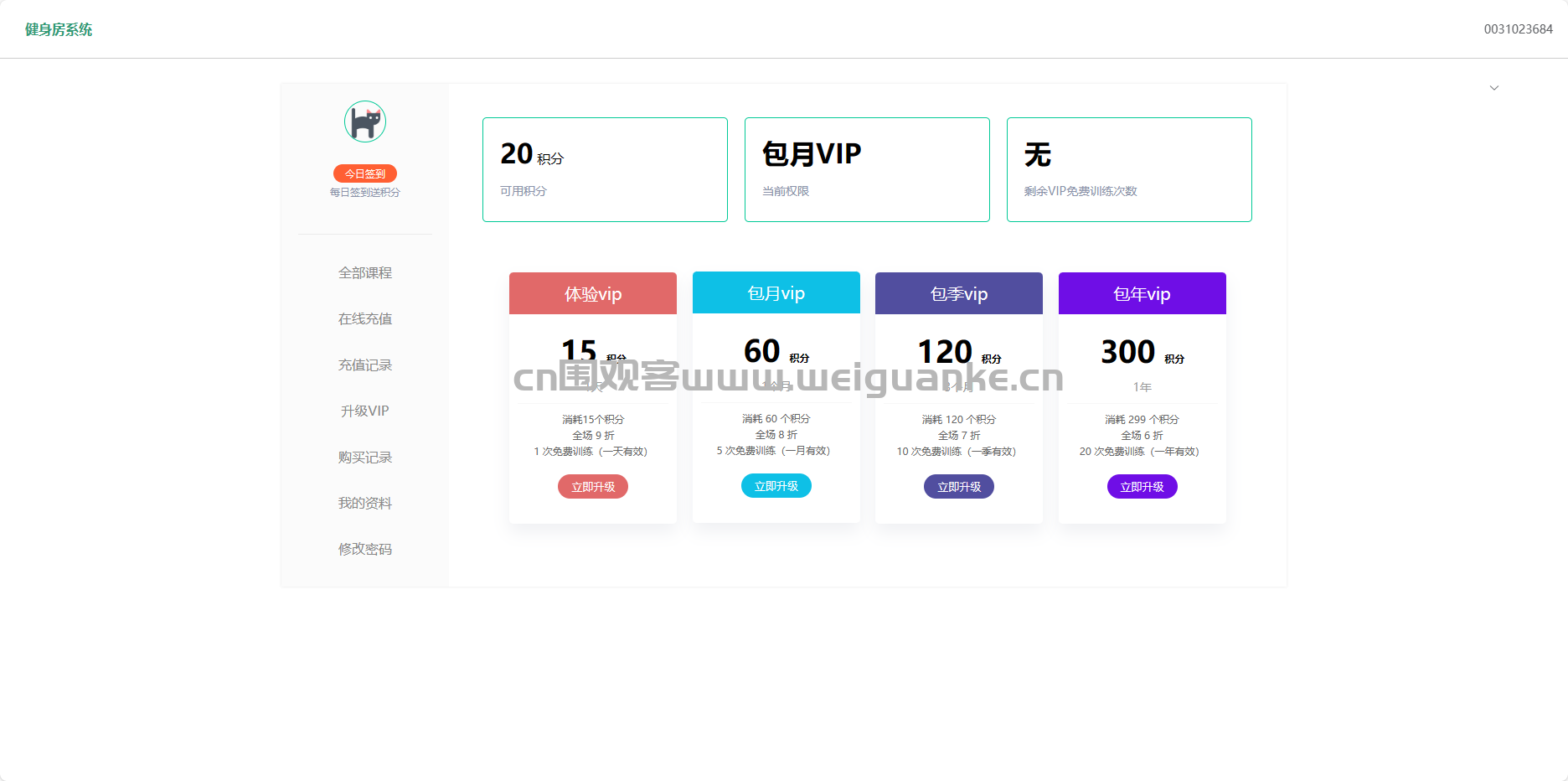This screenshot has width=1568, height=781.
Task: Click the 60 积分 price text
Action: (776, 351)
